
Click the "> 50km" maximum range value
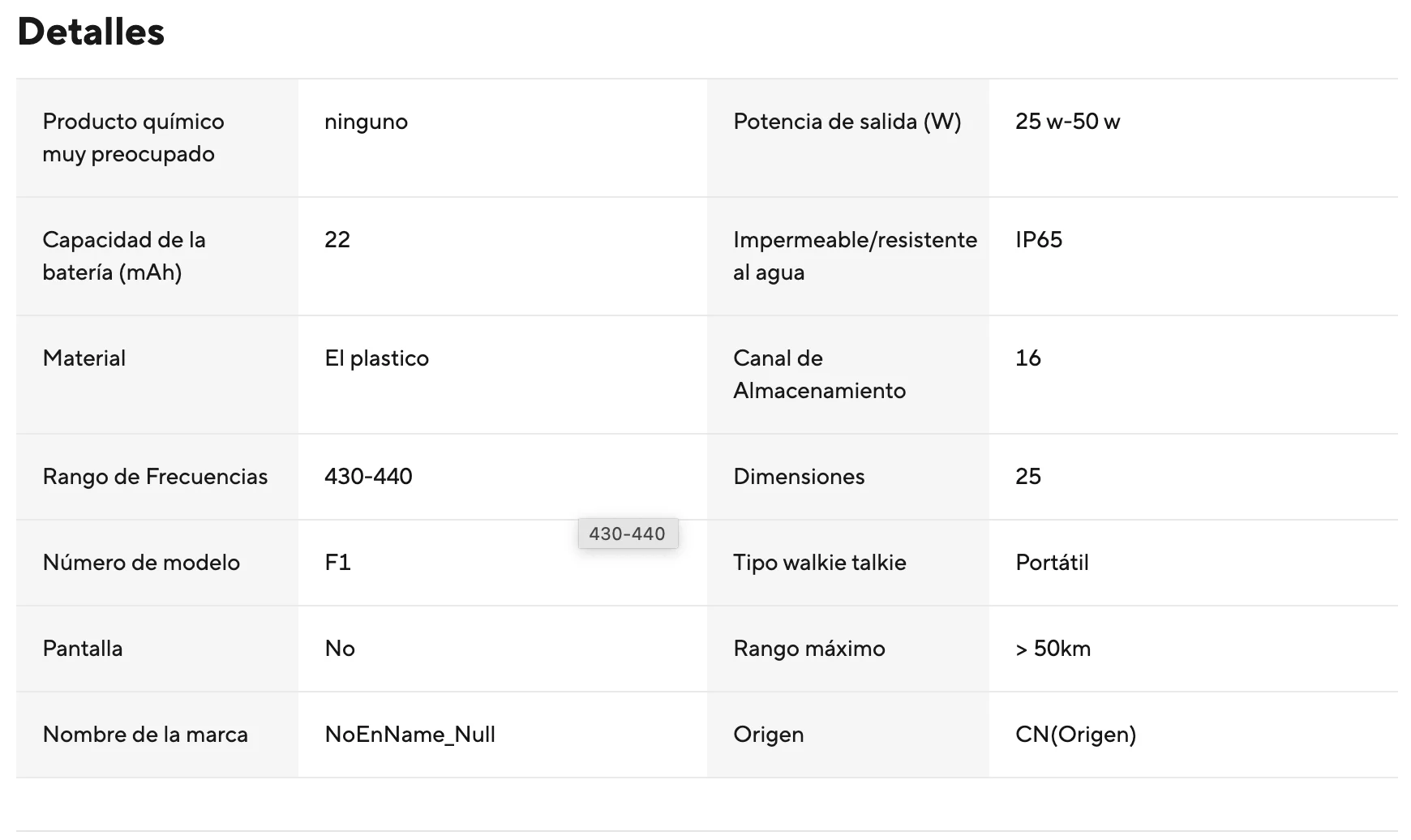[1053, 649]
